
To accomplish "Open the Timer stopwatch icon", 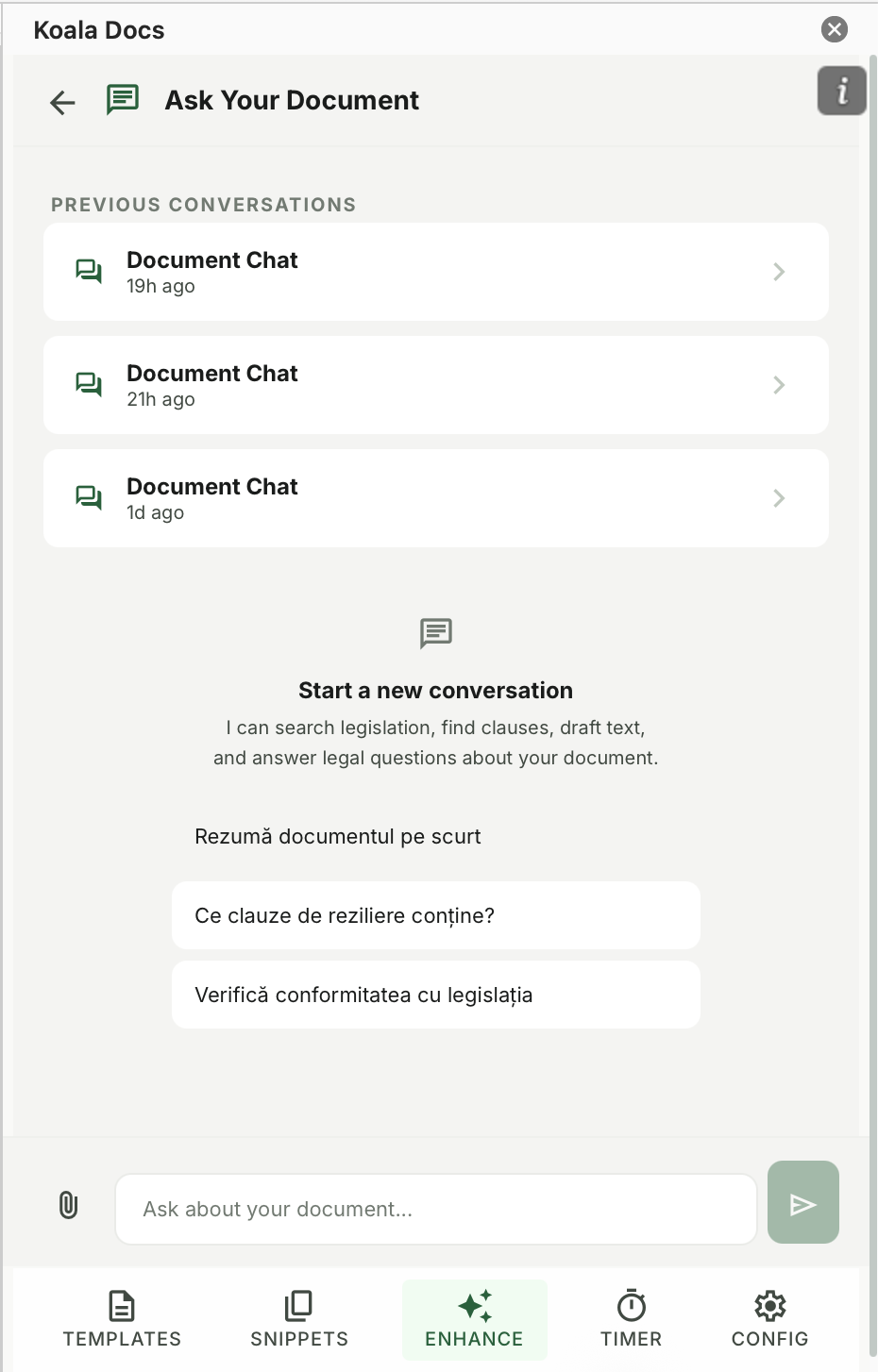I will pos(631,1306).
